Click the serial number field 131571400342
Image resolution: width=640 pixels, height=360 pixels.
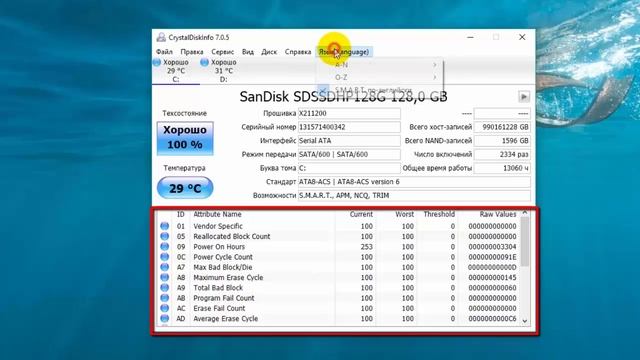pos(349,127)
